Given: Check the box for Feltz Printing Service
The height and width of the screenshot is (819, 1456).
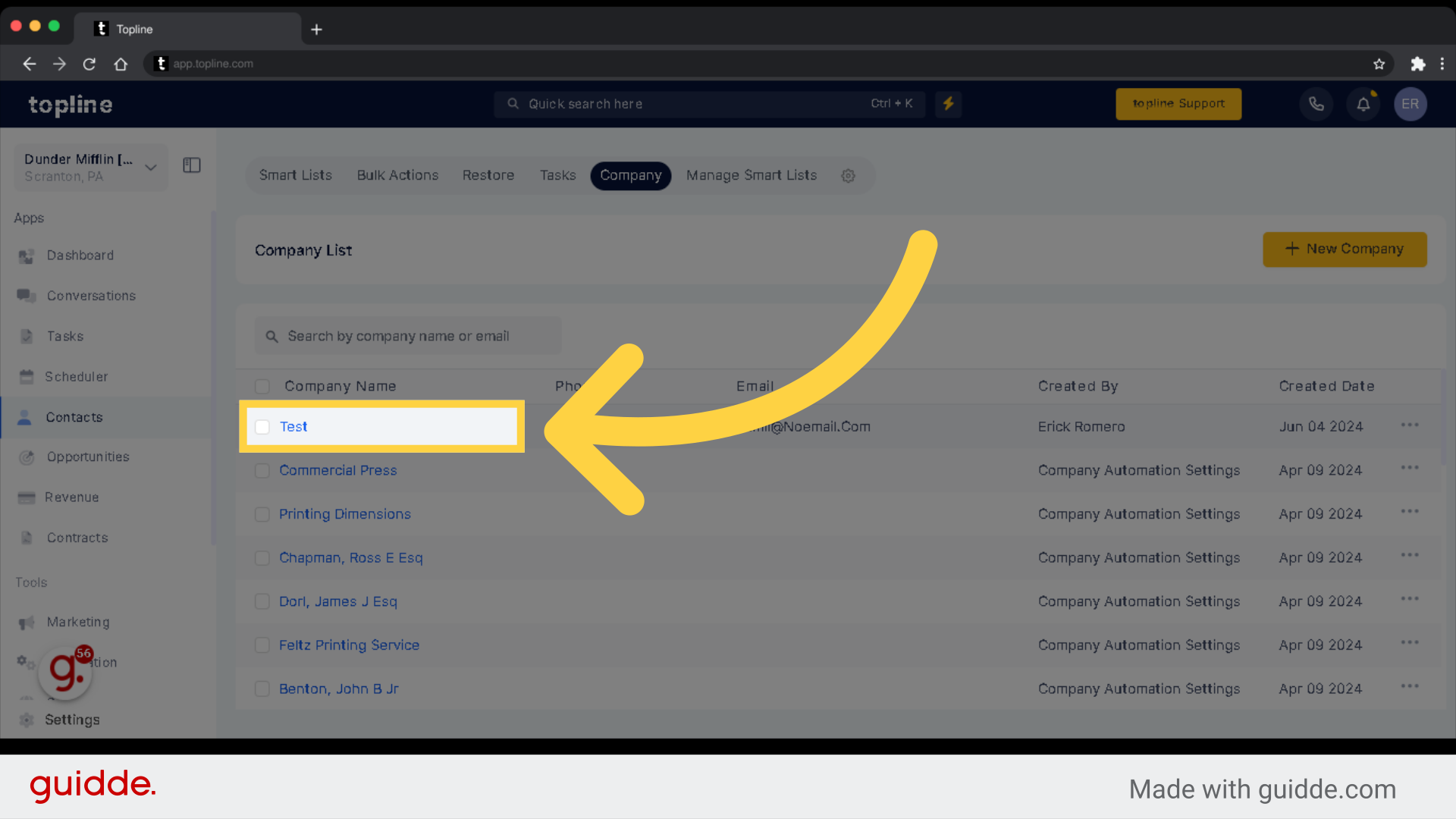Looking at the screenshot, I should coord(262,645).
